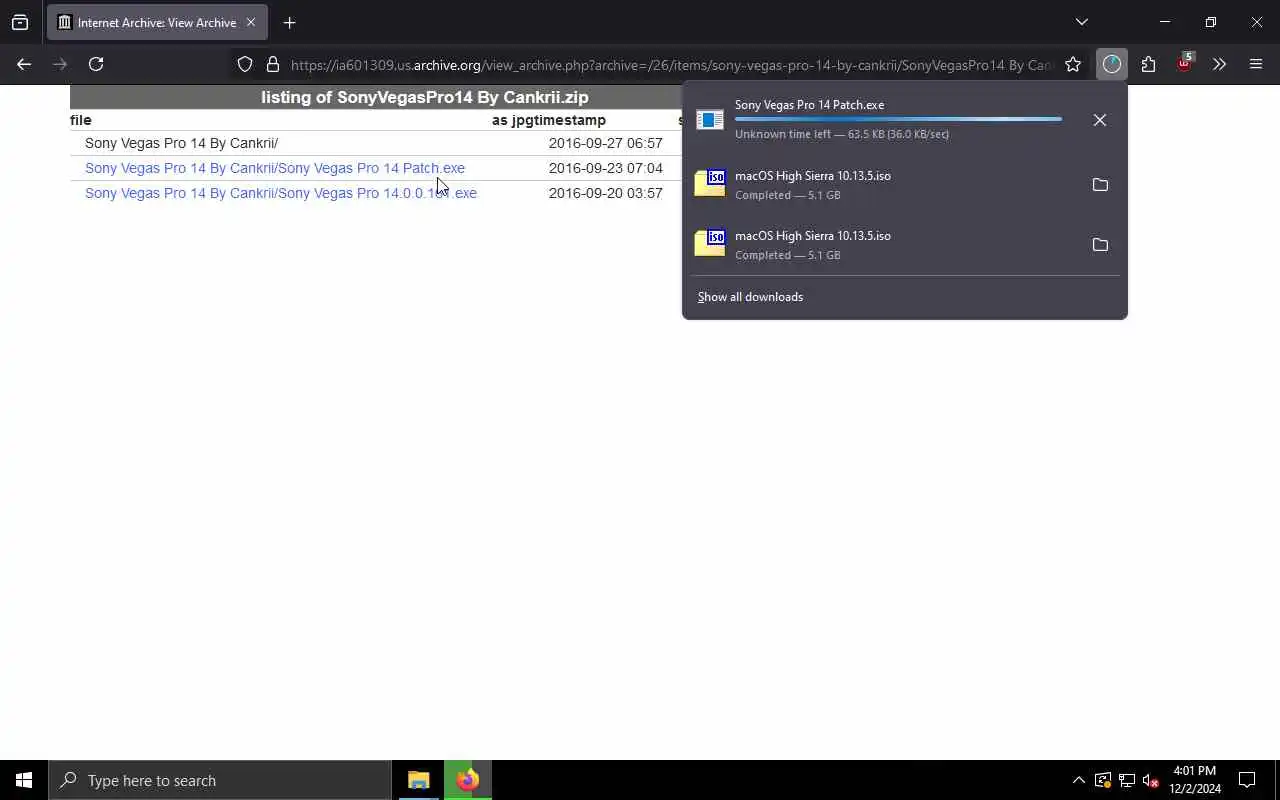This screenshot has width=1280, height=800.
Task: Click the 2016-09-27 06:57 timestamp
Action: (605, 143)
